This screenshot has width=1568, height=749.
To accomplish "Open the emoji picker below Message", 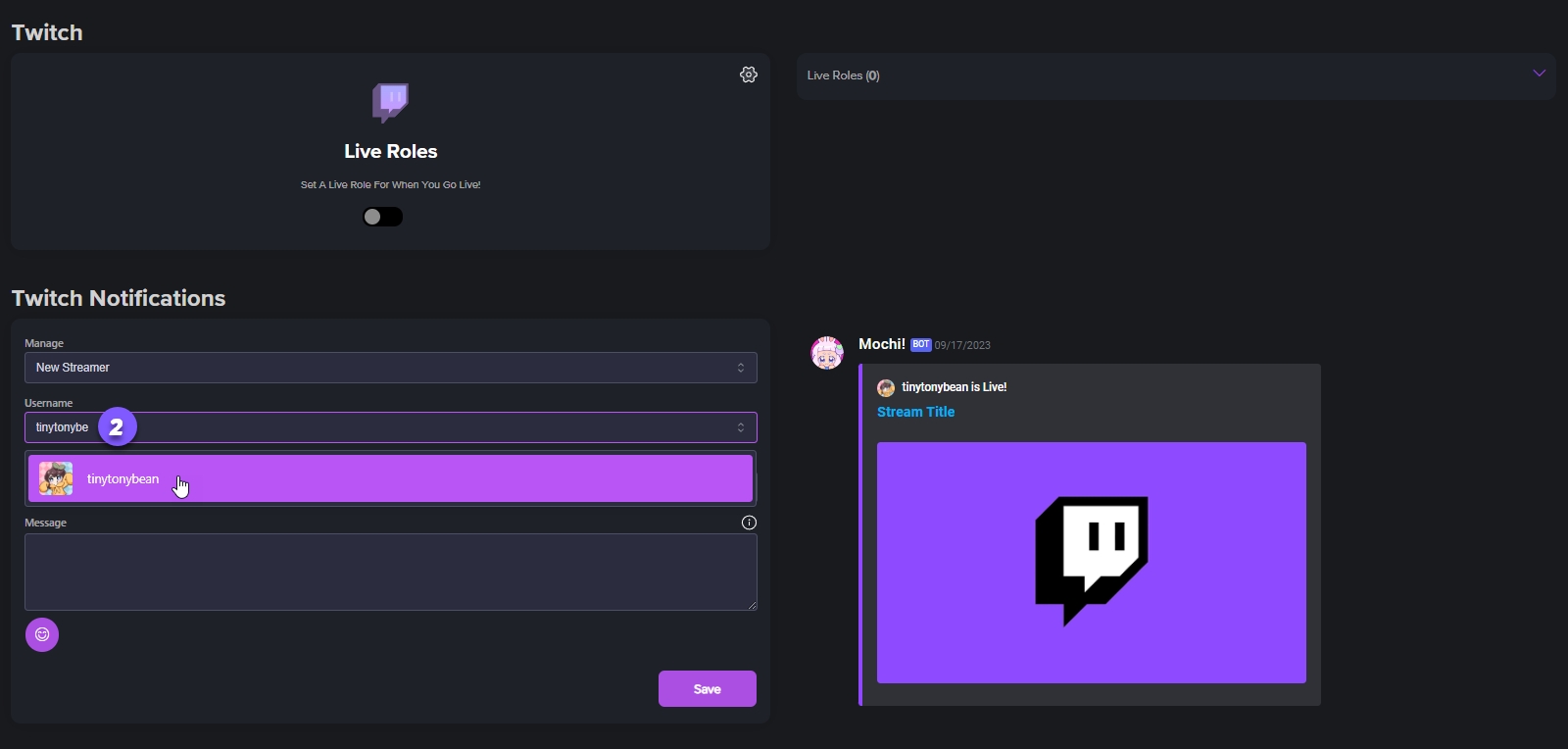I will [x=42, y=634].
